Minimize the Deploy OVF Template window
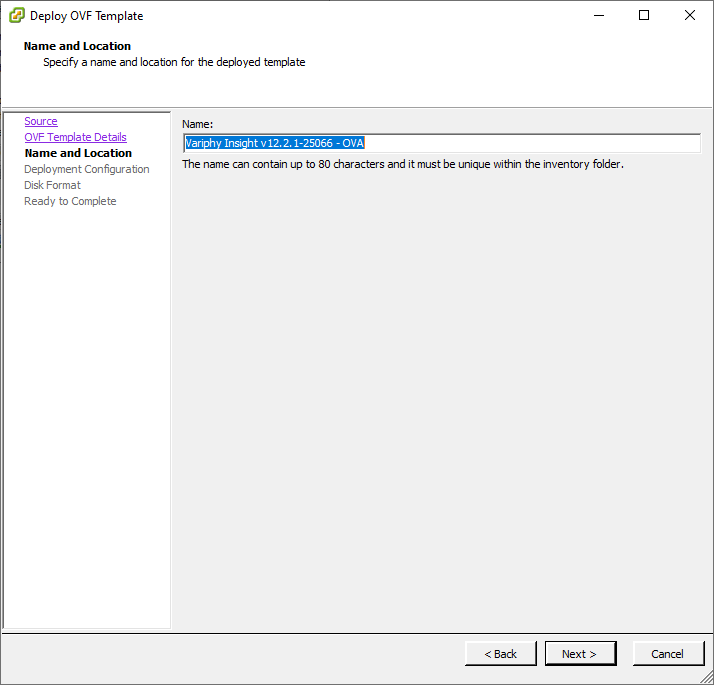714x685 pixels. (599, 15)
